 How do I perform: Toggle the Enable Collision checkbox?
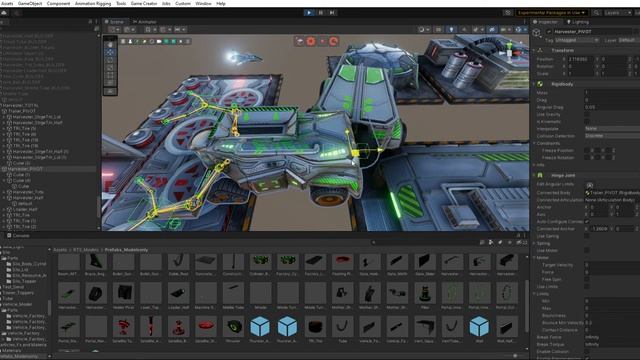coord(587,351)
